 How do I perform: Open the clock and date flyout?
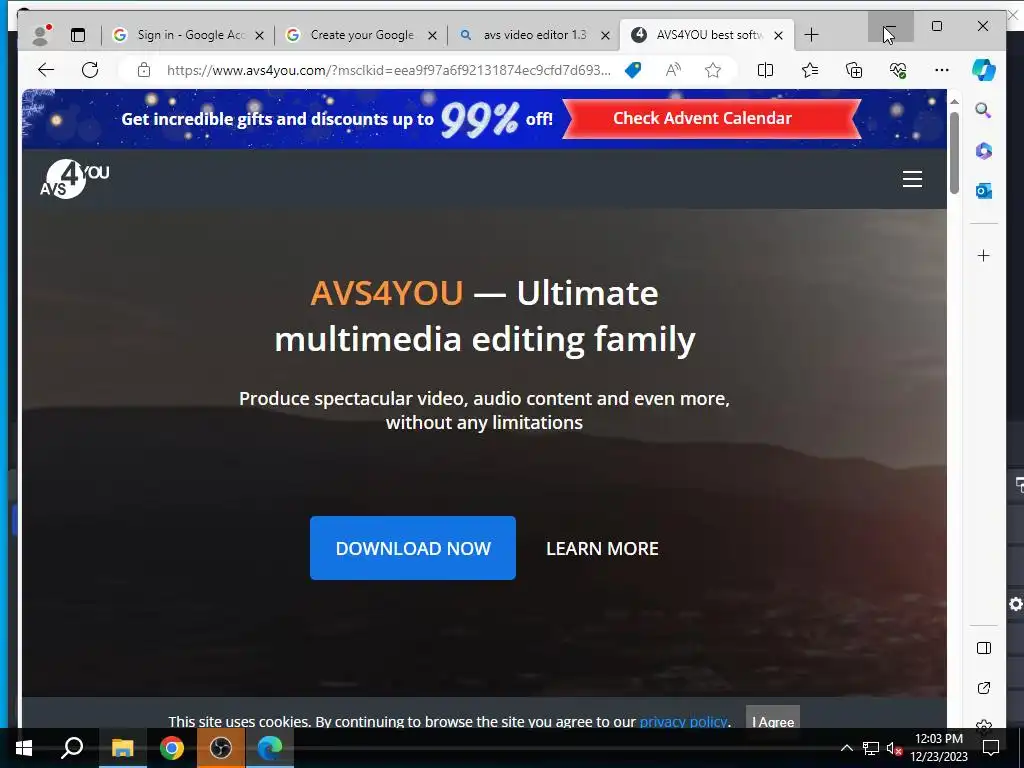point(939,748)
